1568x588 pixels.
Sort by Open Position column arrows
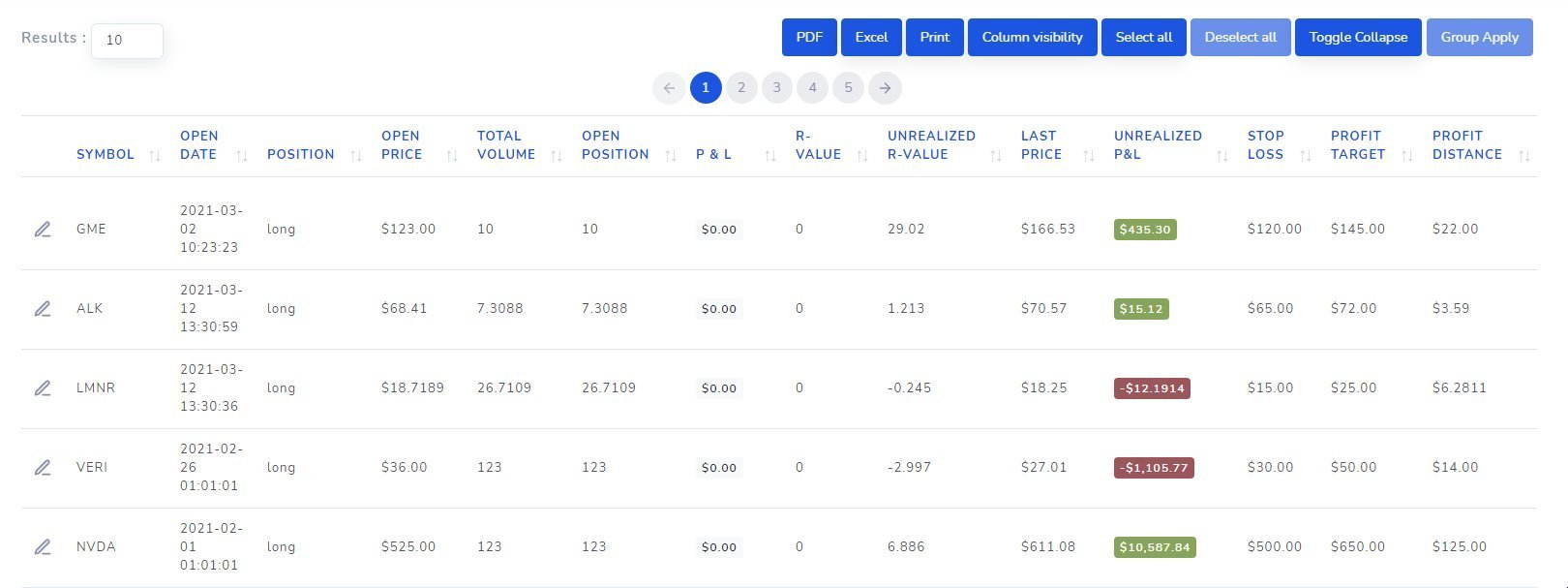(x=671, y=155)
